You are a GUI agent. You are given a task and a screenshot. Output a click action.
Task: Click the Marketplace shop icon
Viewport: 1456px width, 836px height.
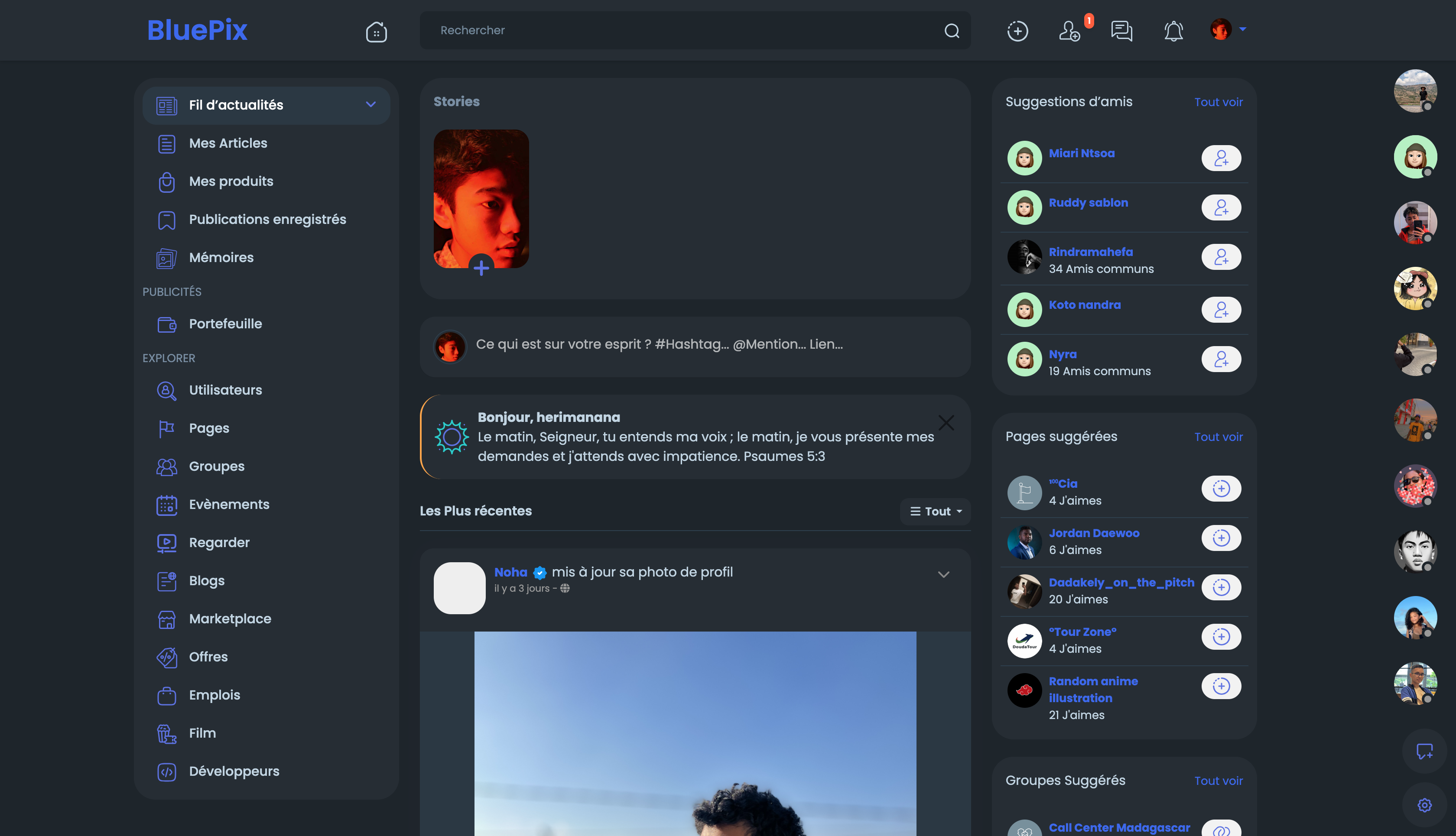[166, 619]
